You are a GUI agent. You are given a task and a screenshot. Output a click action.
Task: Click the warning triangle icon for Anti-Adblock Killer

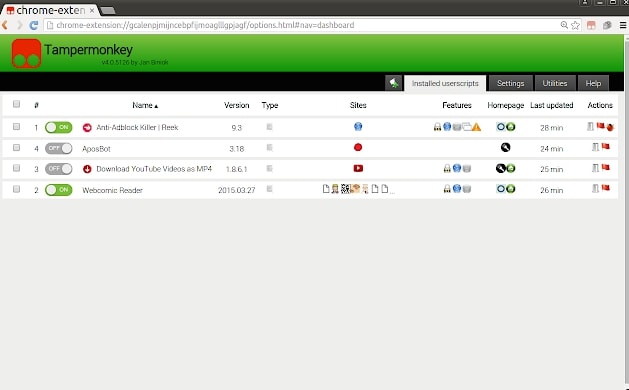click(476, 127)
